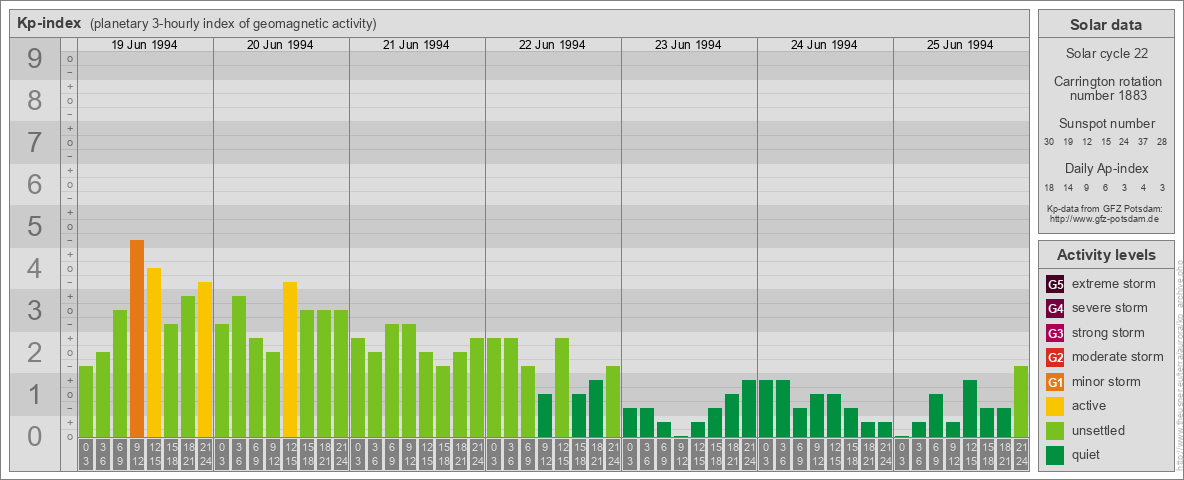The width and height of the screenshot is (1184, 480).
Task: Click the G5 extreme storm legend icon
Action: 1056,285
